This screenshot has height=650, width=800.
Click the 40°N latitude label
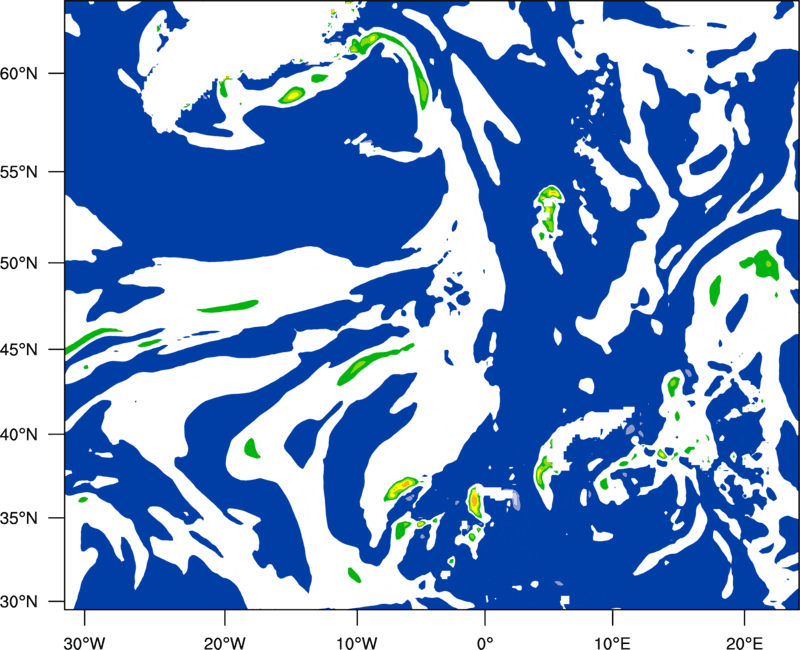click(x=19, y=435)
